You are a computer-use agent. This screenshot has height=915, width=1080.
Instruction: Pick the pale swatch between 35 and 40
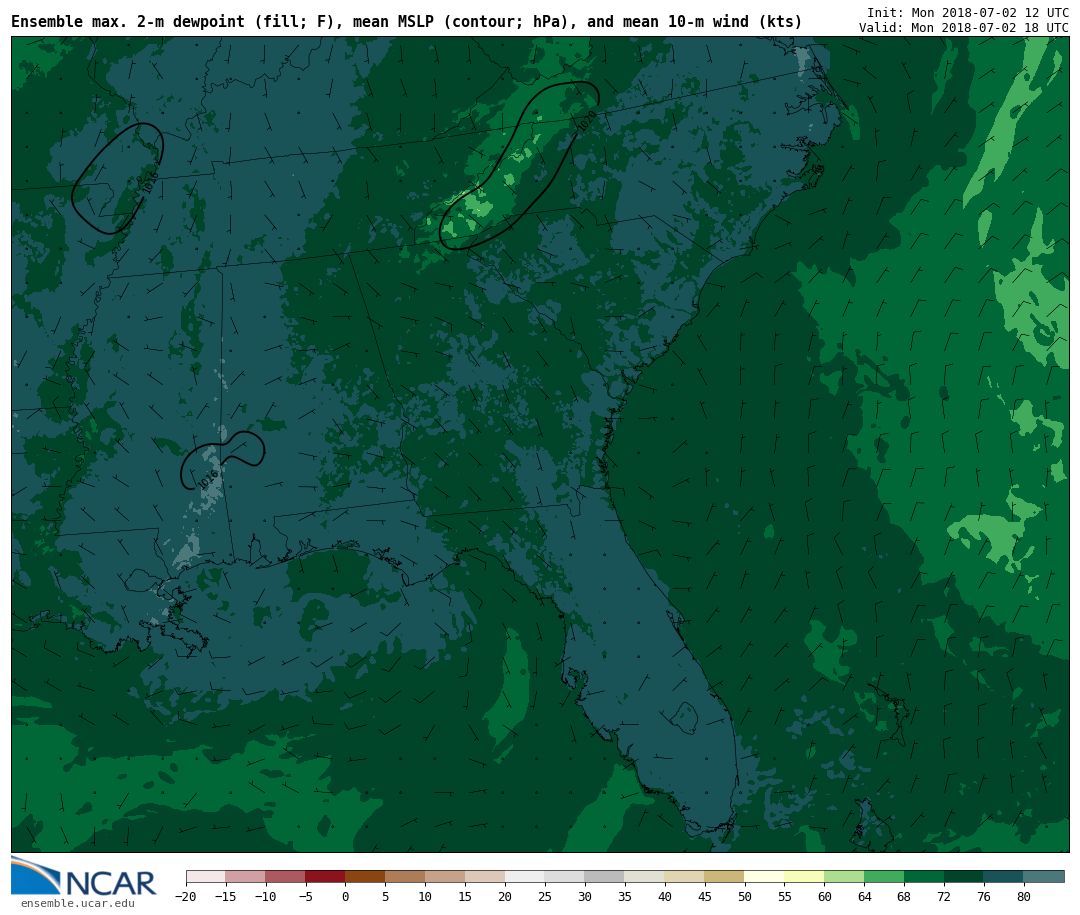click(x=645, y=876)
